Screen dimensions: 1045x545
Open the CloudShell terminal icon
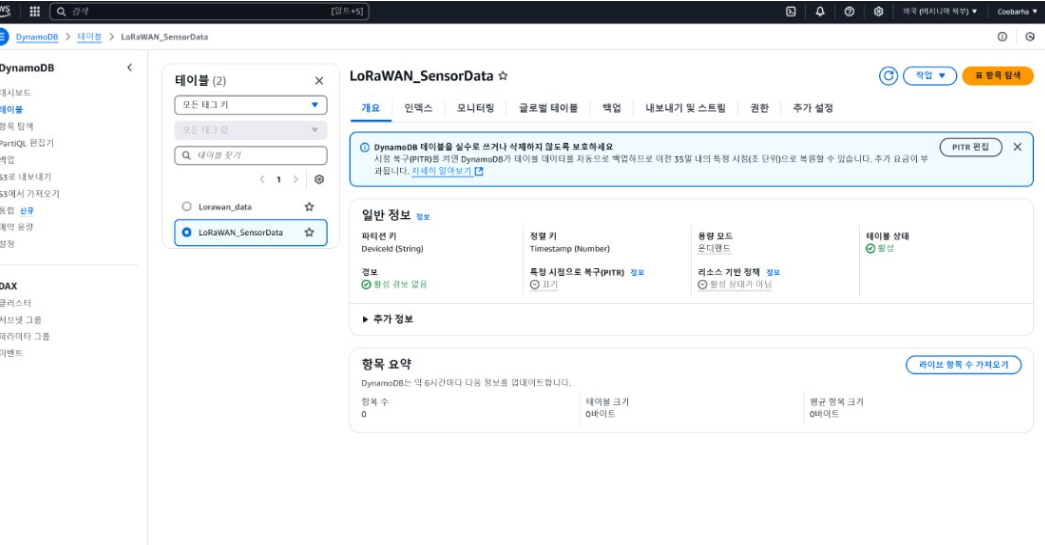coord(791,11)
